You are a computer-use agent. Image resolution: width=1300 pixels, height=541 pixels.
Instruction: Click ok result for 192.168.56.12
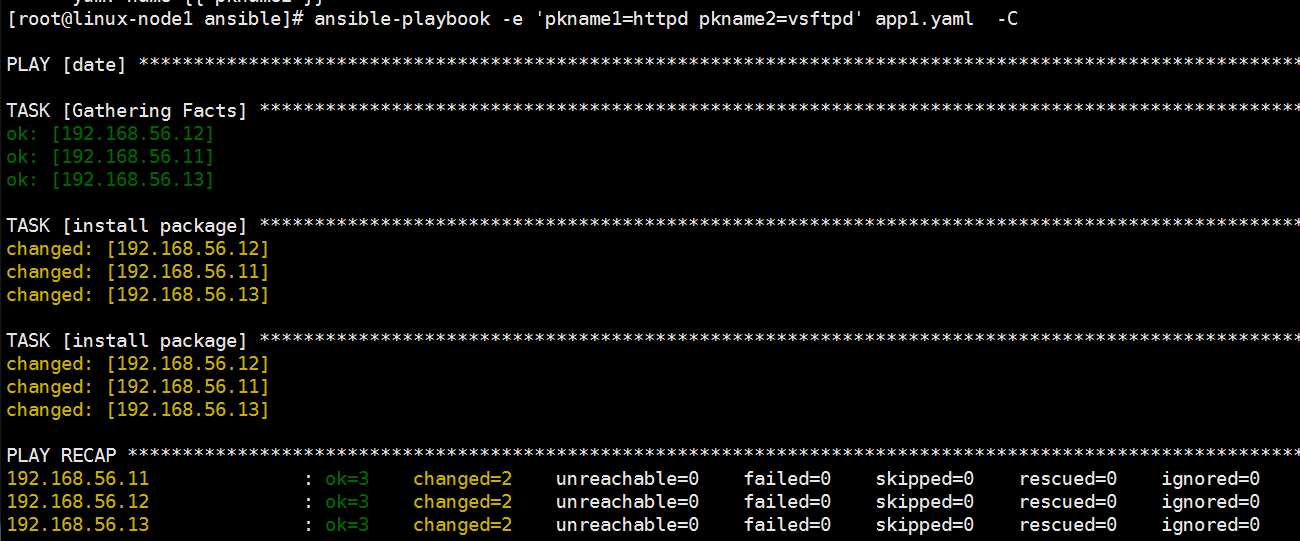[110, 134]
